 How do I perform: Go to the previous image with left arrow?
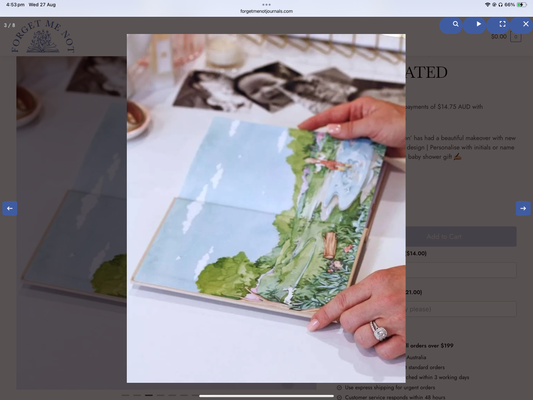tap(10, 208)
